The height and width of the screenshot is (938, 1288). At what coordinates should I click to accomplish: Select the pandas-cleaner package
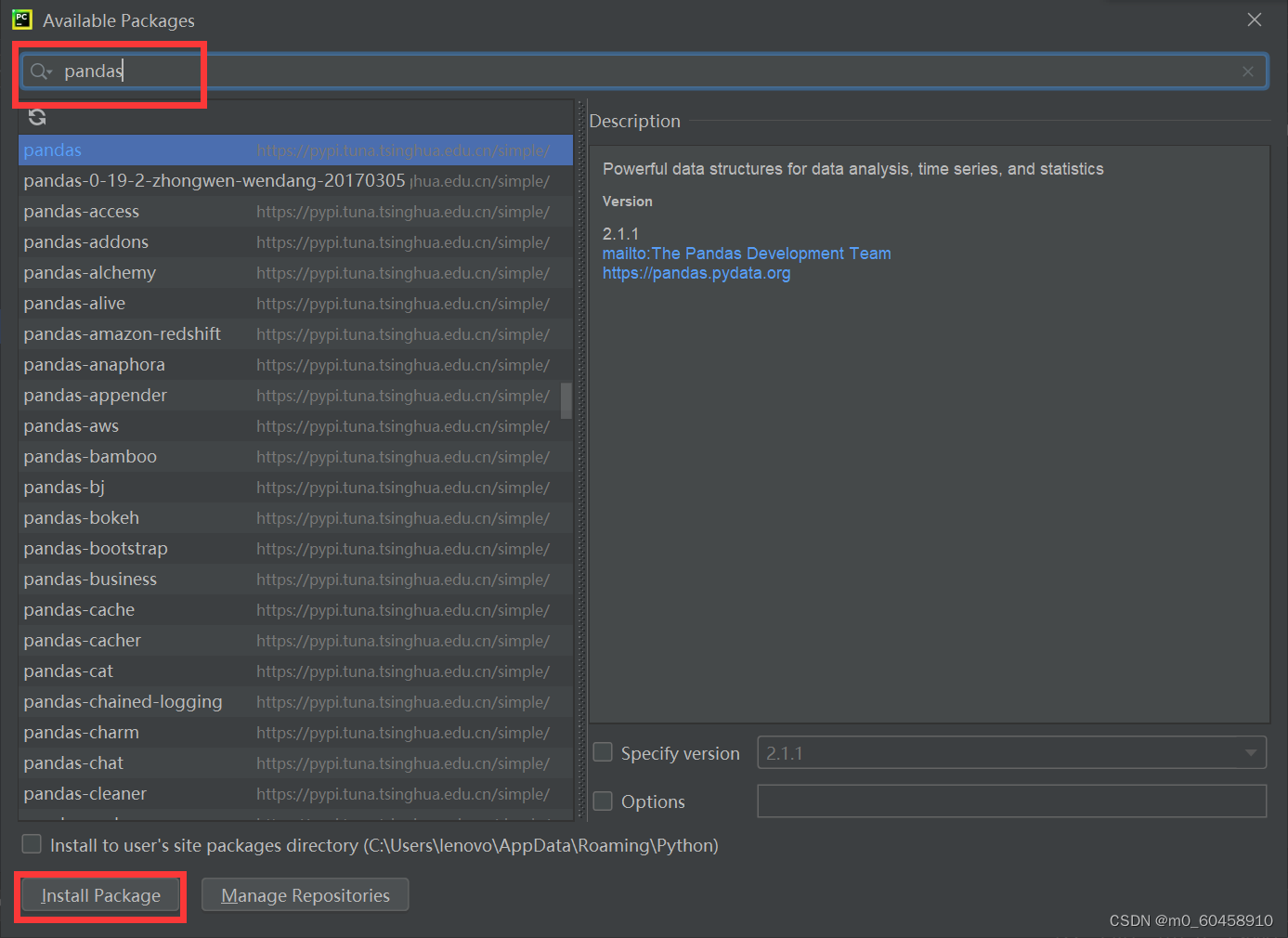pyautogui.click(x=295, y=794)
